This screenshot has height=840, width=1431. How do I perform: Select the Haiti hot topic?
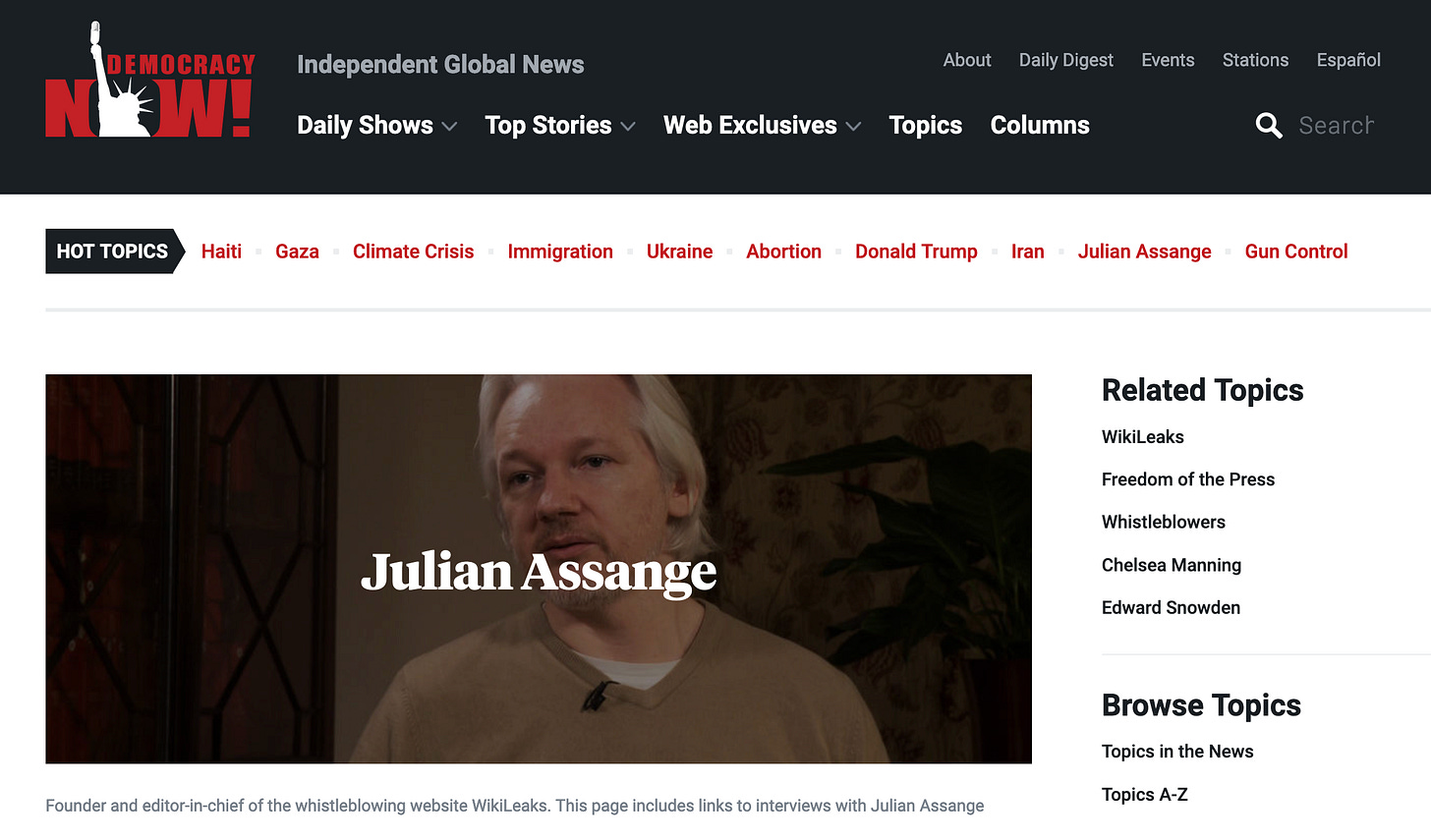point(221,252)
